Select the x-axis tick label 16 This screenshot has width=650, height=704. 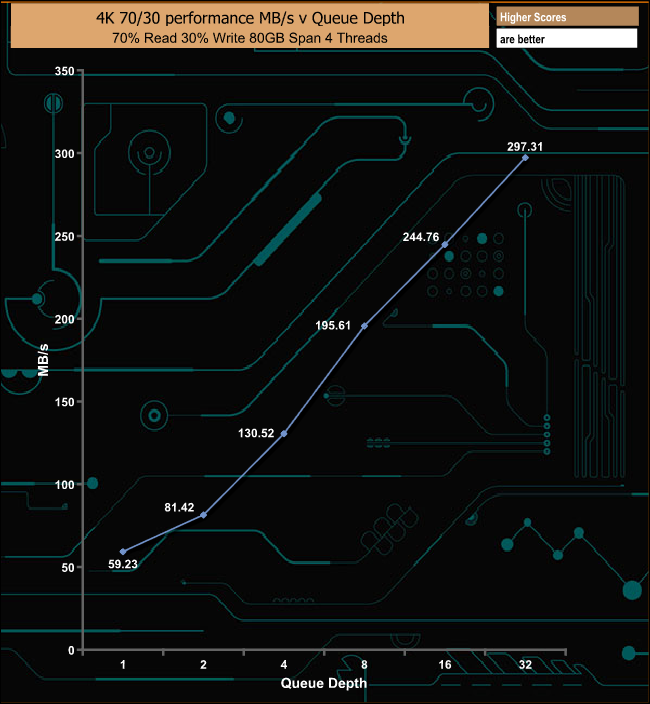pos(445,665)
